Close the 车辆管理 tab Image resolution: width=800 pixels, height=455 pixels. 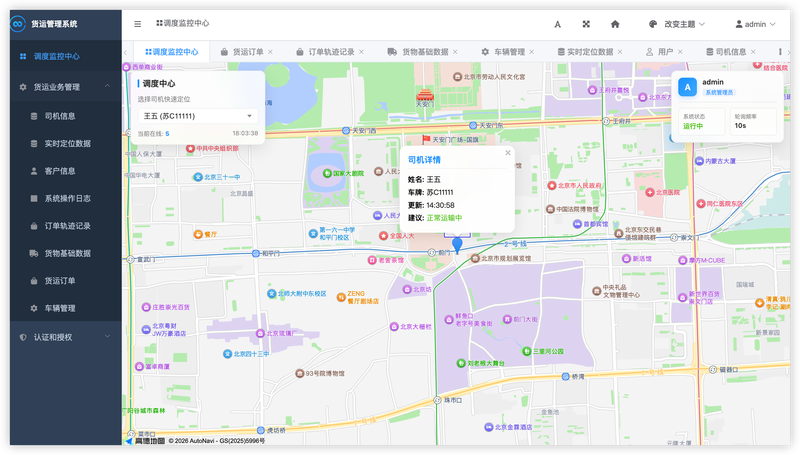(532, 52)
